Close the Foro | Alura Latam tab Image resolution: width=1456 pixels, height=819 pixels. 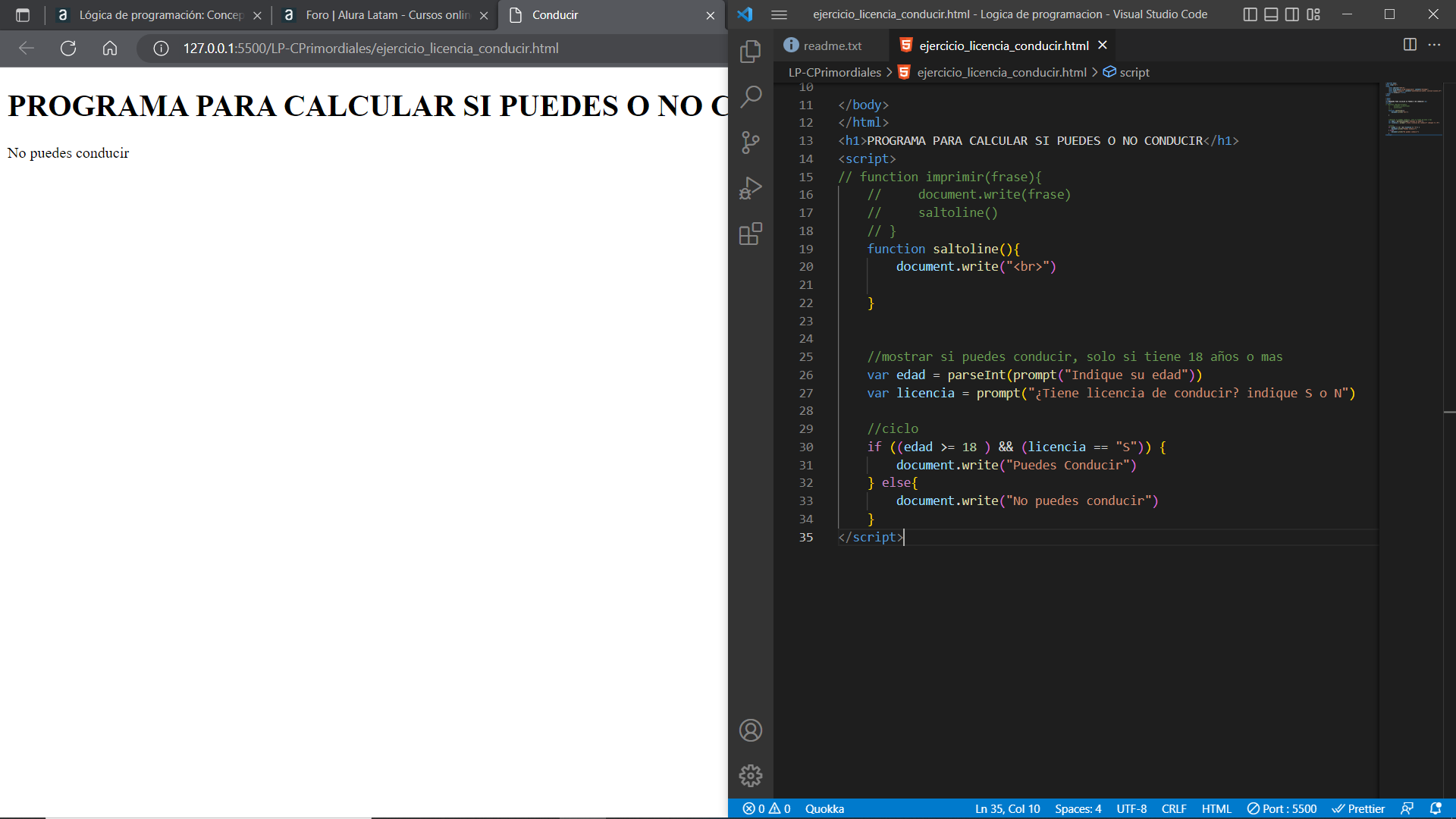pos(484,15)
